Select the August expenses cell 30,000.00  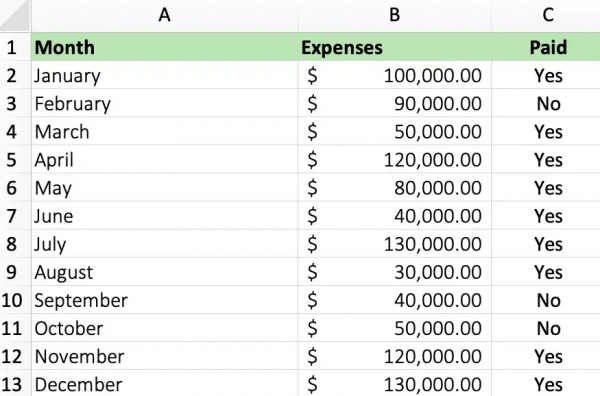pyautogui.click(x=395, y=272)
